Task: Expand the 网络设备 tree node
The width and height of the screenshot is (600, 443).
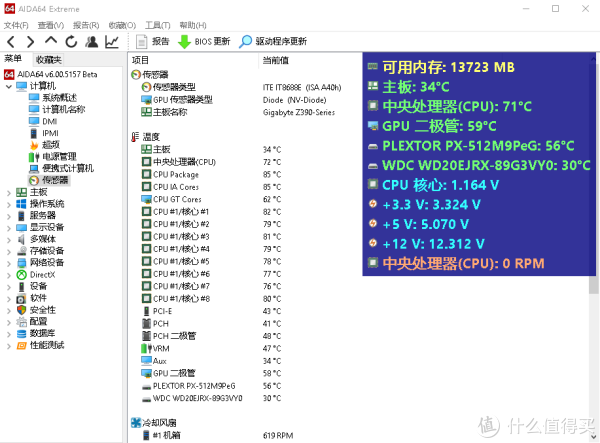Action: coord(8,264)
